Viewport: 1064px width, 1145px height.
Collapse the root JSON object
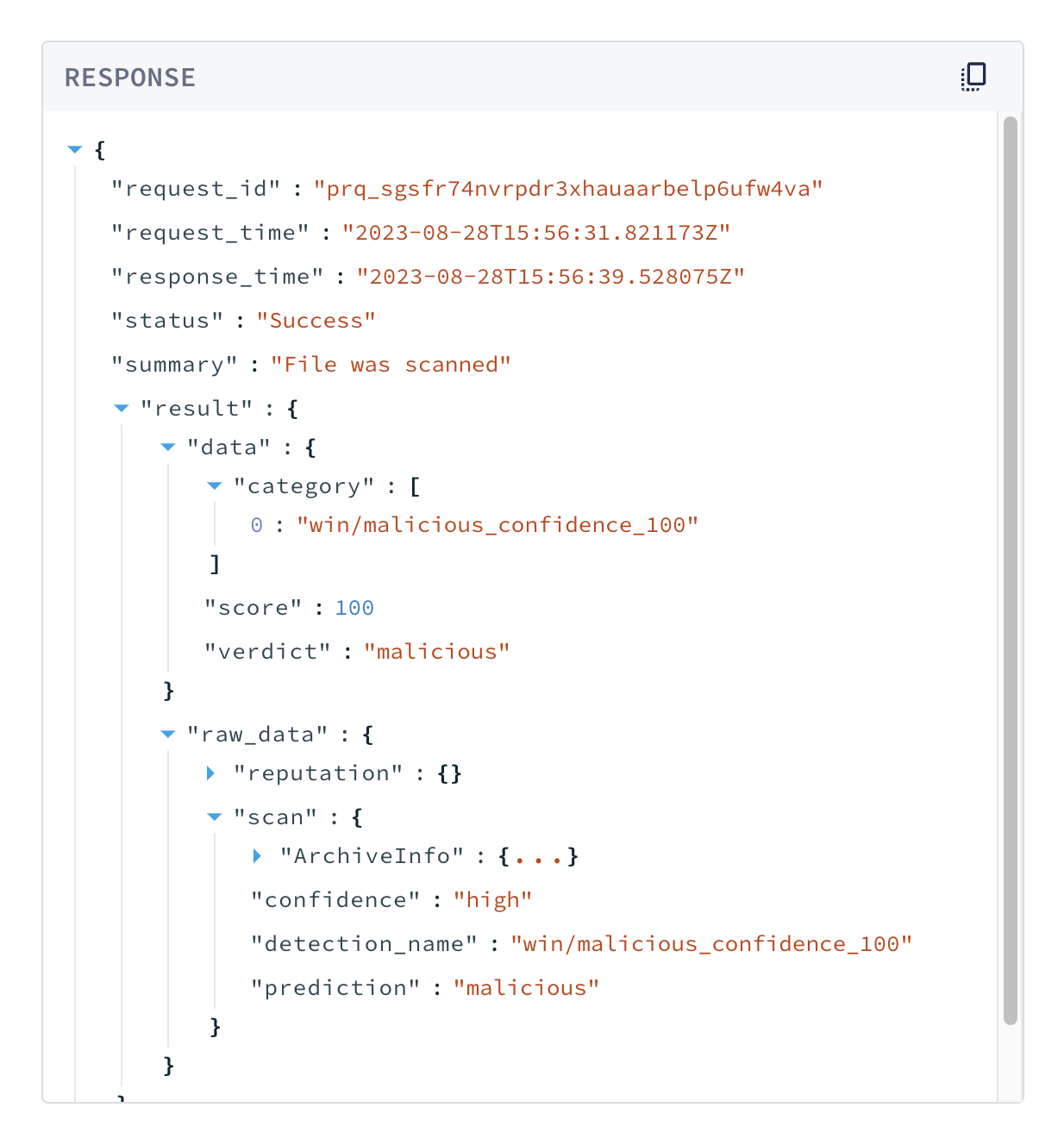[x=75, y=150]
